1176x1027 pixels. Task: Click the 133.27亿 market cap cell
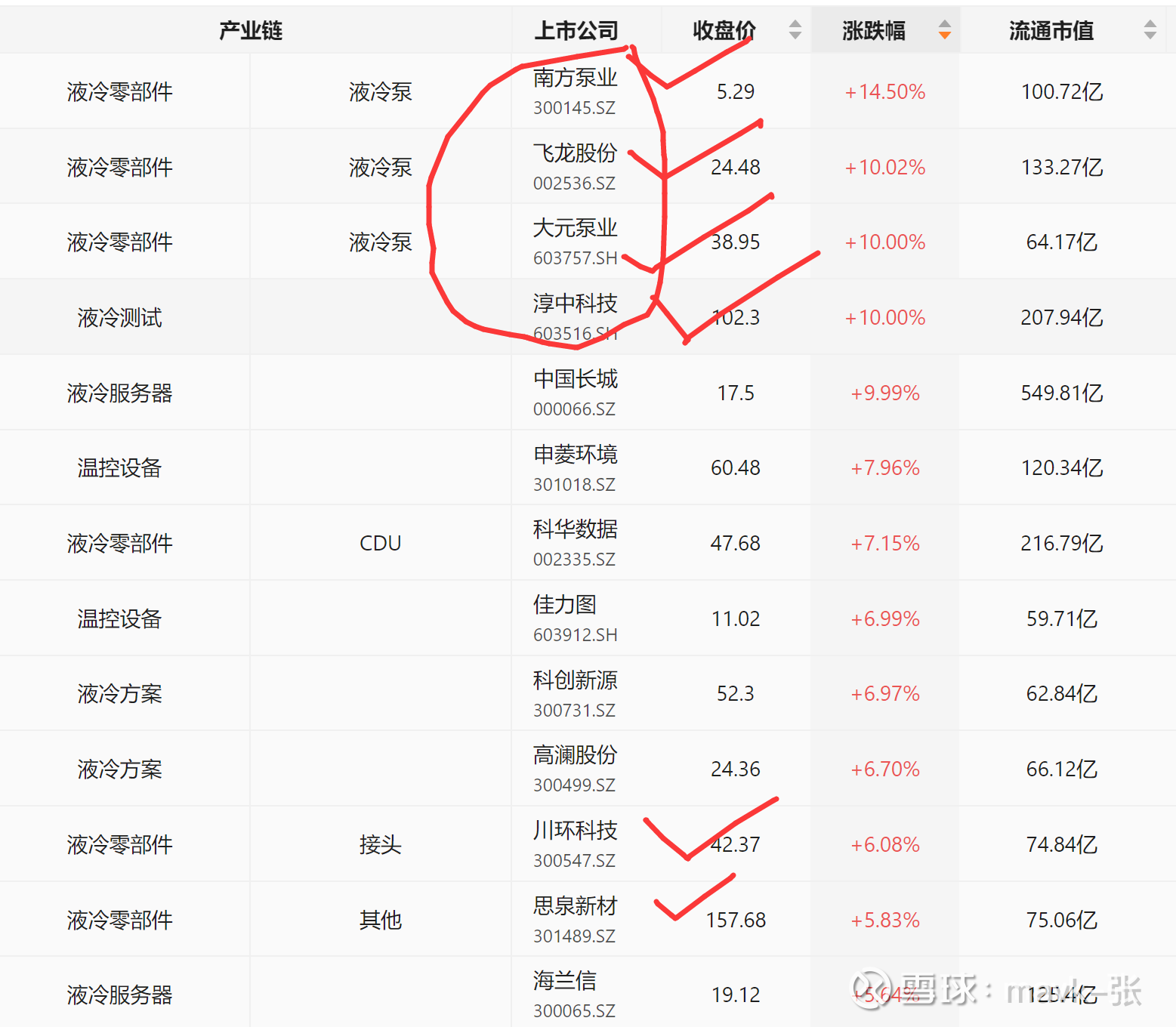click(1062, 168)
